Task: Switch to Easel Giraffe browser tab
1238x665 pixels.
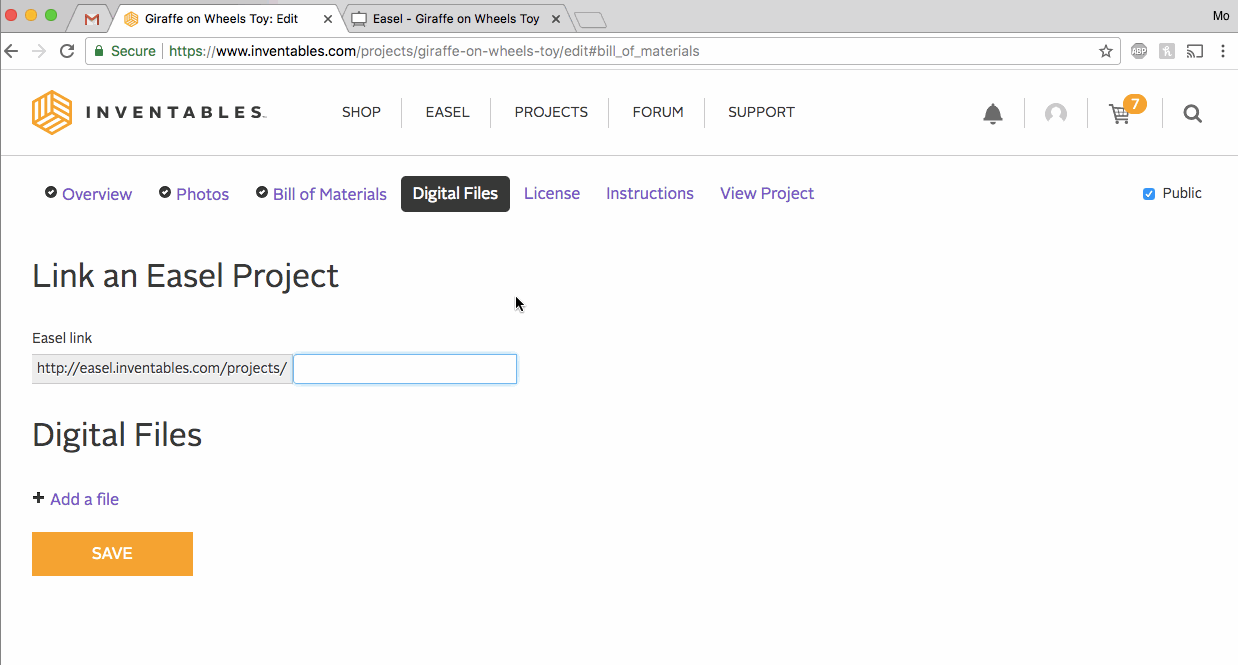Action: tap(455, 19)
